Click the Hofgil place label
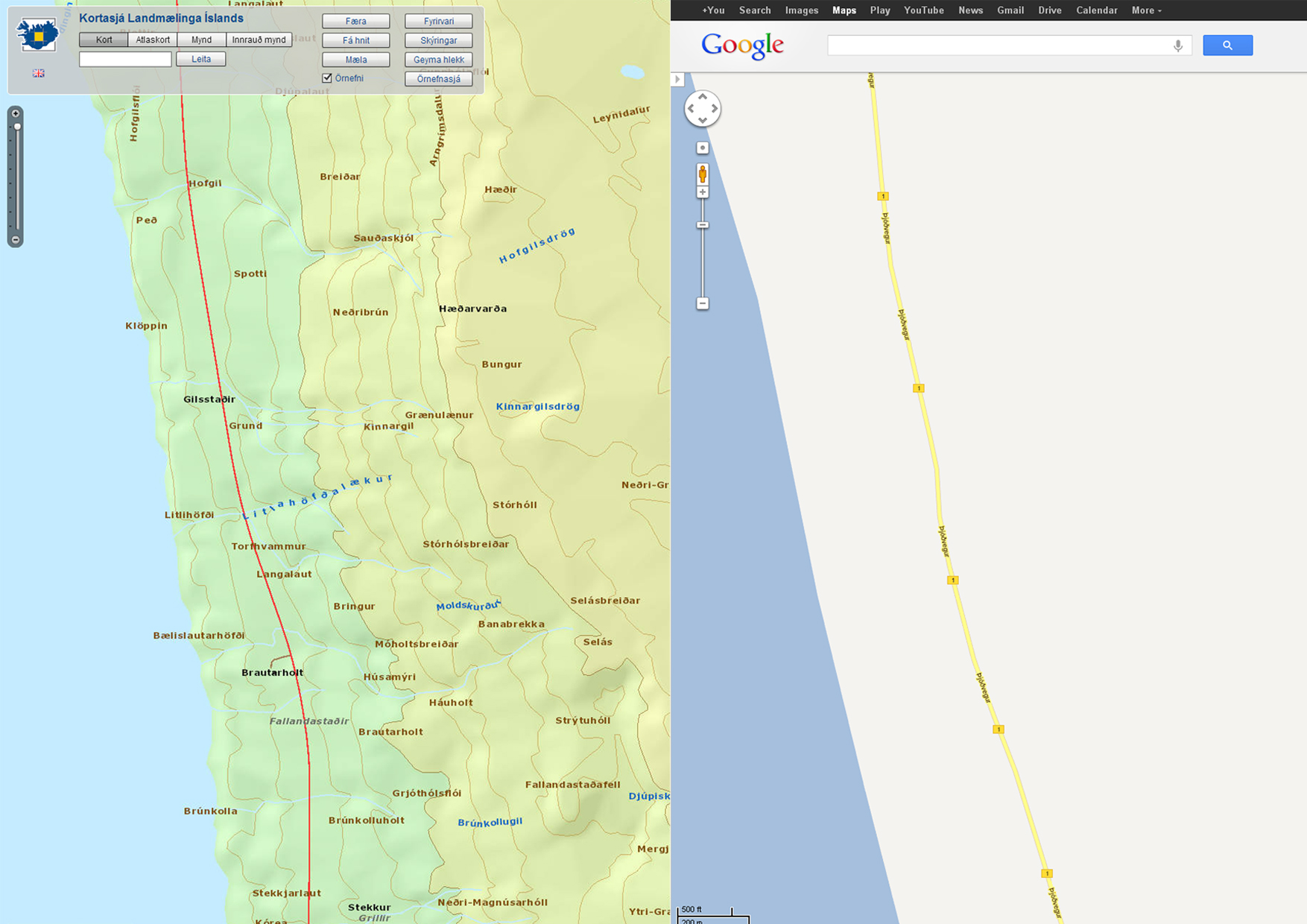1307x924 pixels. coord(205,183)
